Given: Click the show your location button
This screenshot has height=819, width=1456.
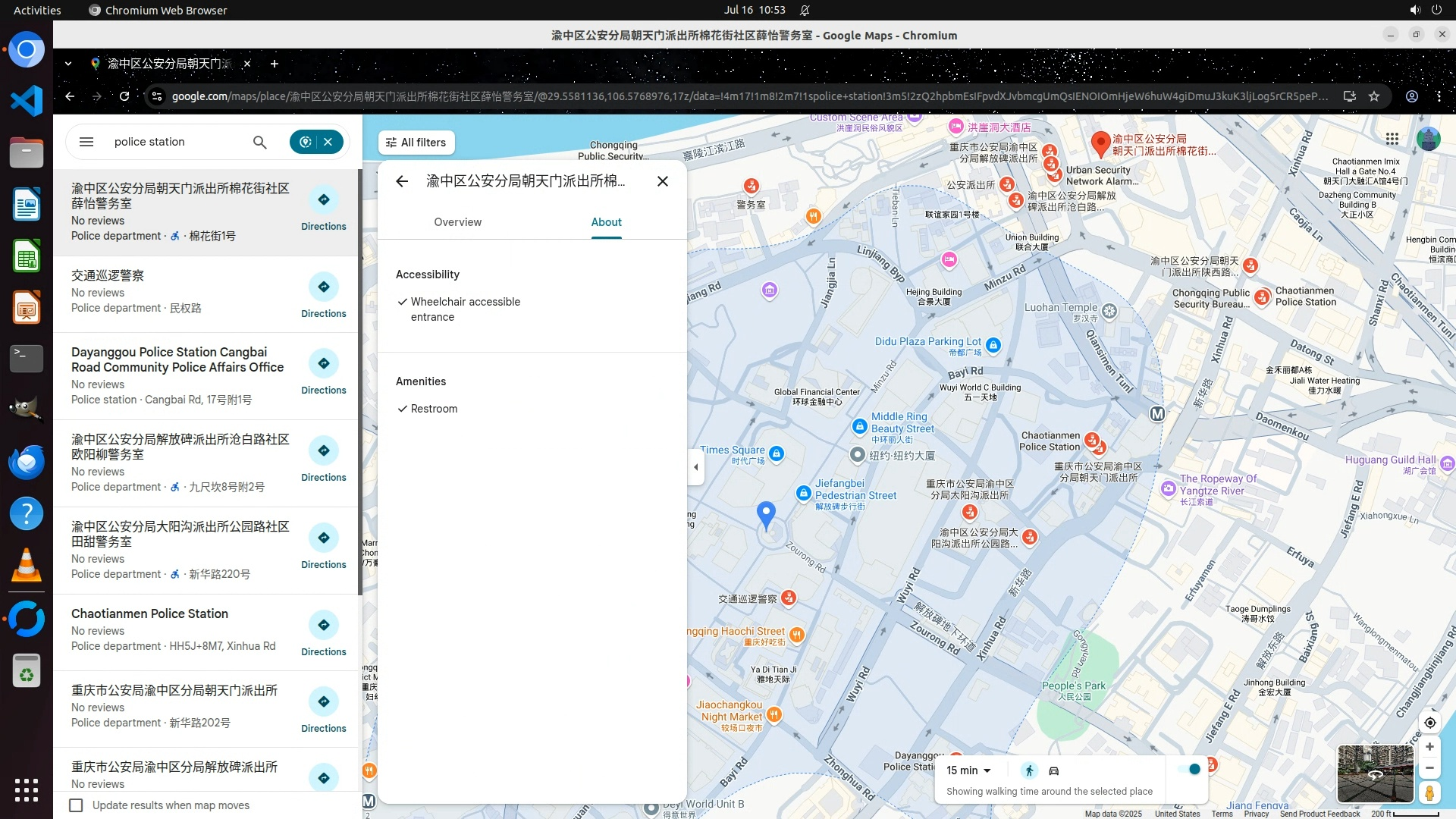Looking at the screenshot, I should tap(1429, 723).
